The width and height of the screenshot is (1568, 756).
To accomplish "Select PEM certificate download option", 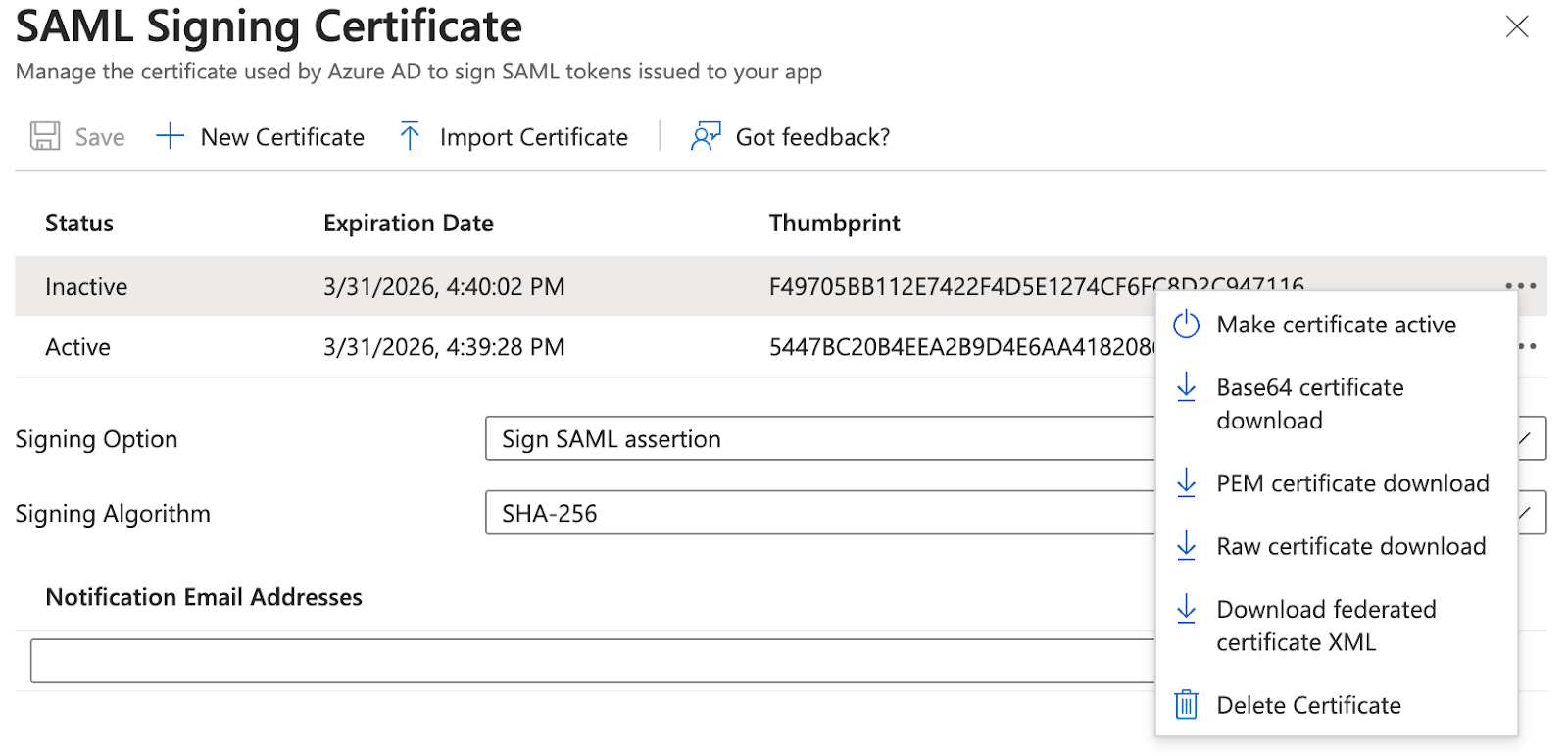I will pyautogui.click(x=1352, y=483).
